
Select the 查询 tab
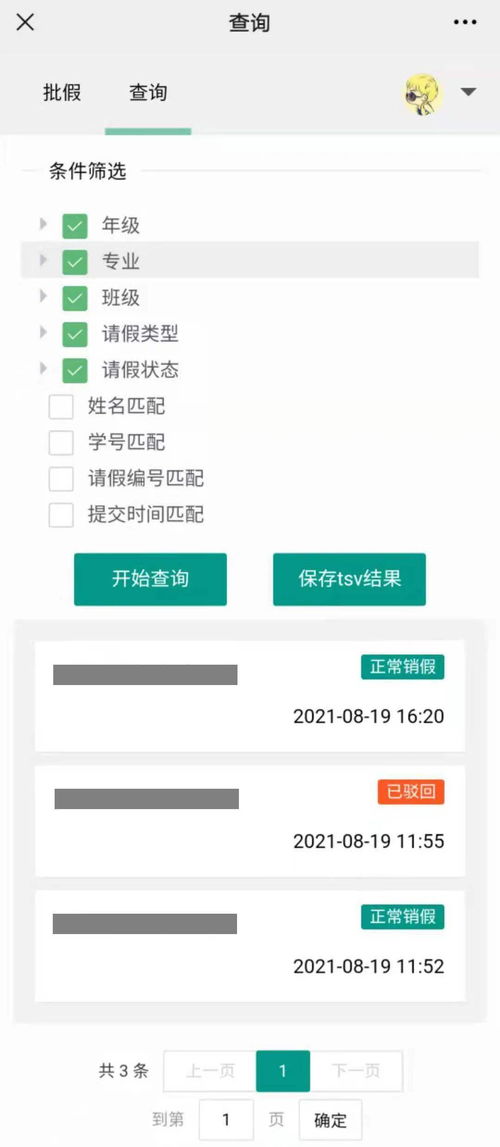148,93
